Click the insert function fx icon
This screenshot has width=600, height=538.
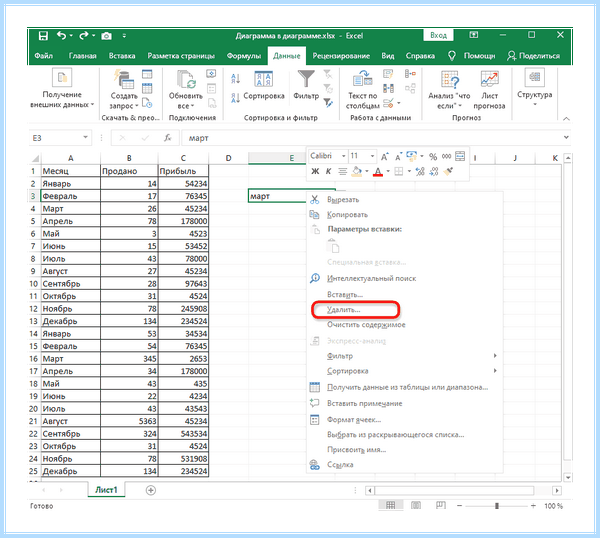(168, 138)
